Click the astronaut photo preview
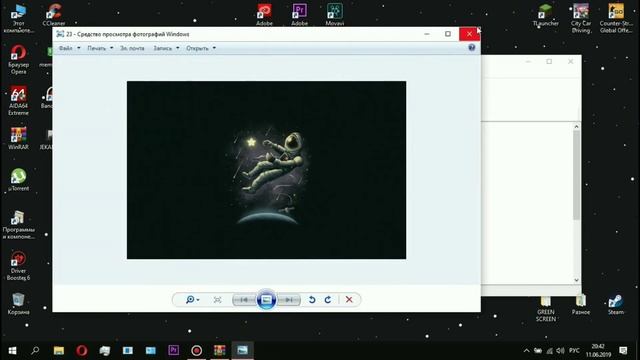 266,170
